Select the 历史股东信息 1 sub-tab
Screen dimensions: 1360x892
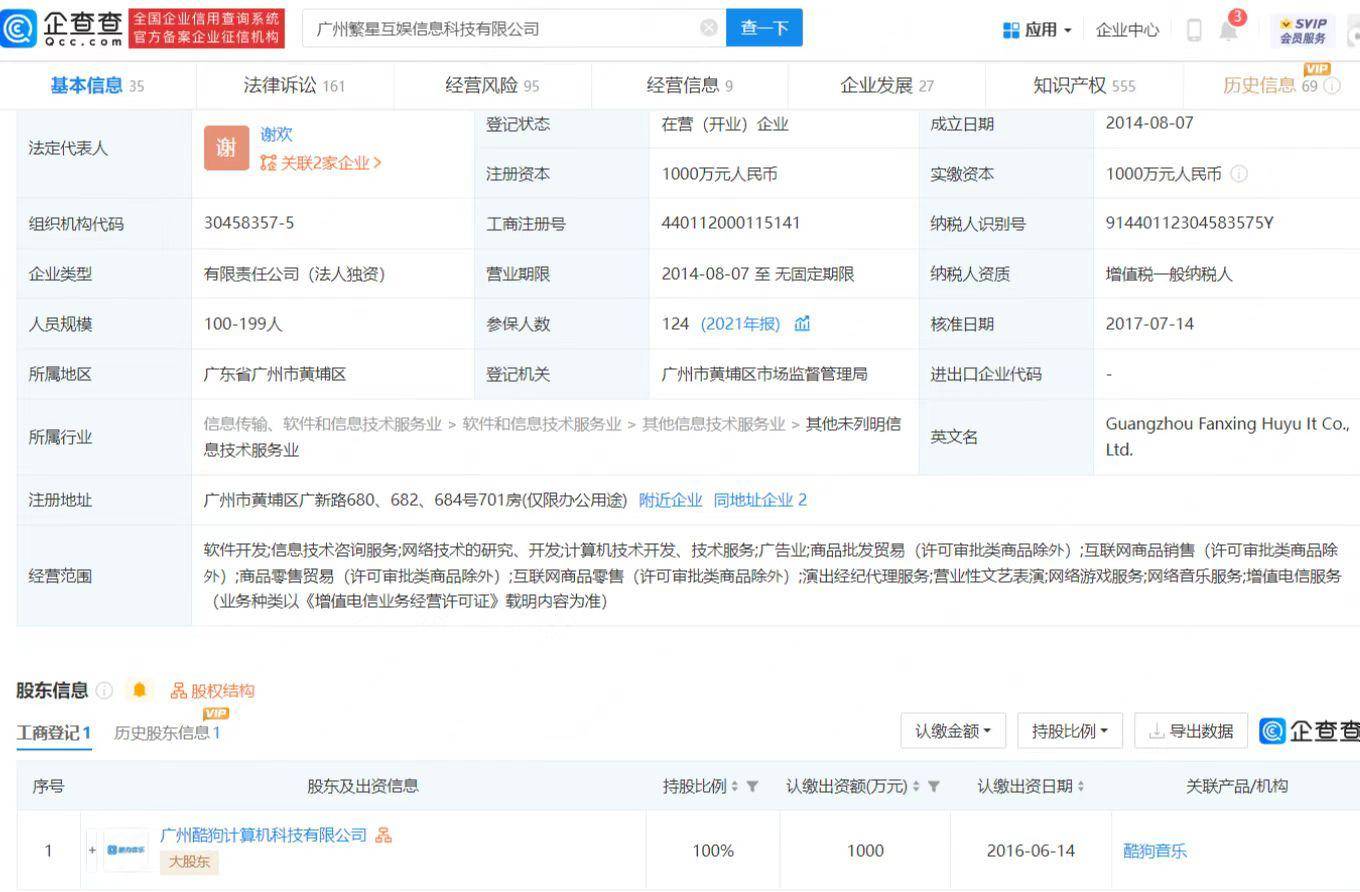[167, 733]
